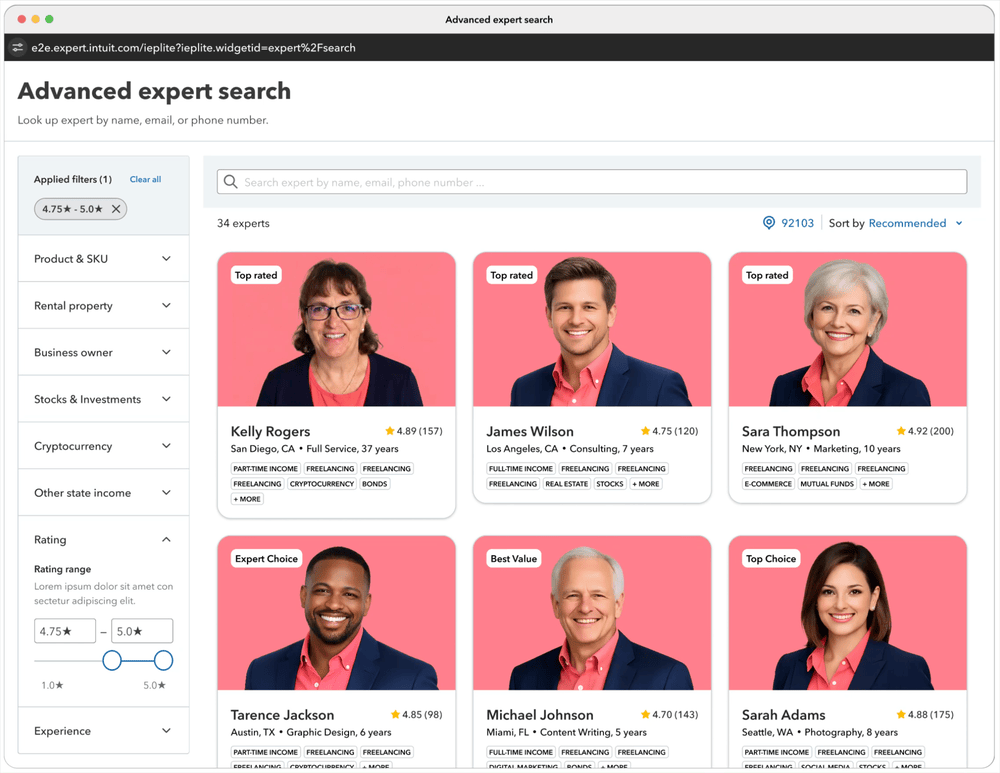Click the minimum rating 4.75★ field
Viewport: 1000px width, 773px height.
pos(65,631)
